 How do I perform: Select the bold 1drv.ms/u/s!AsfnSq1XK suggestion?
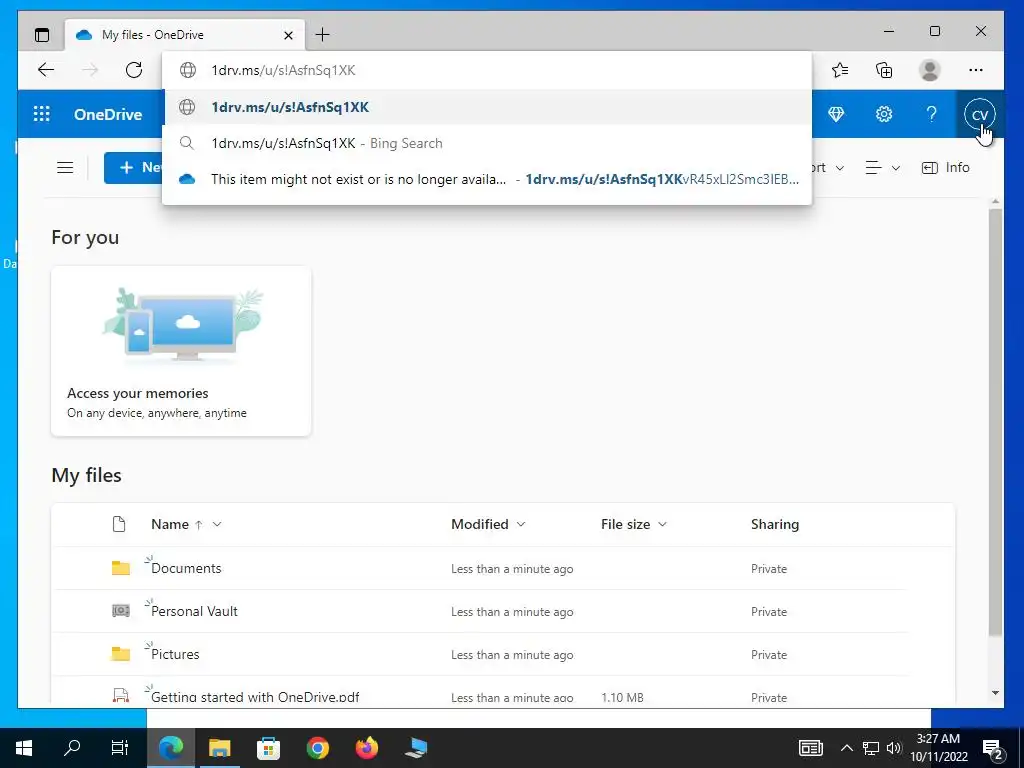click(487, 107)
